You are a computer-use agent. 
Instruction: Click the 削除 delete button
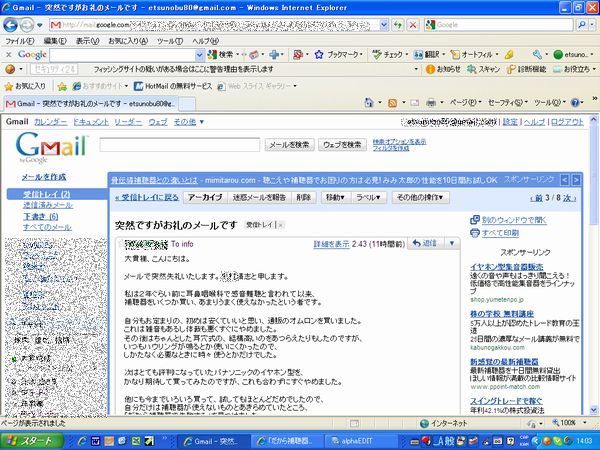(x=304, y=197)
